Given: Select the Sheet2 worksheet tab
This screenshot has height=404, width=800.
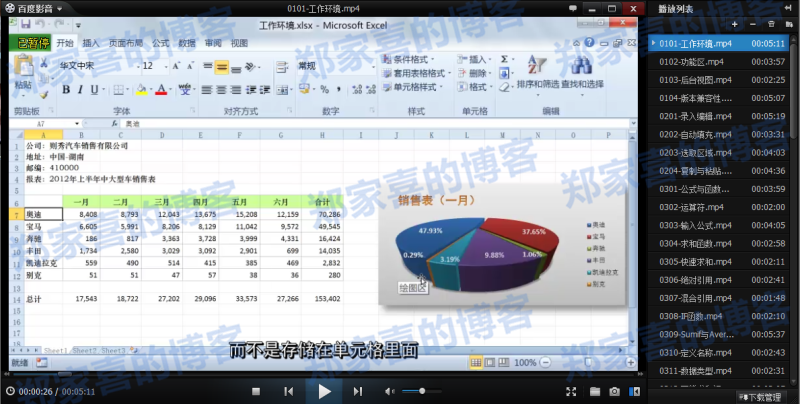Looking at the screenshot, I should pos(84,350).
